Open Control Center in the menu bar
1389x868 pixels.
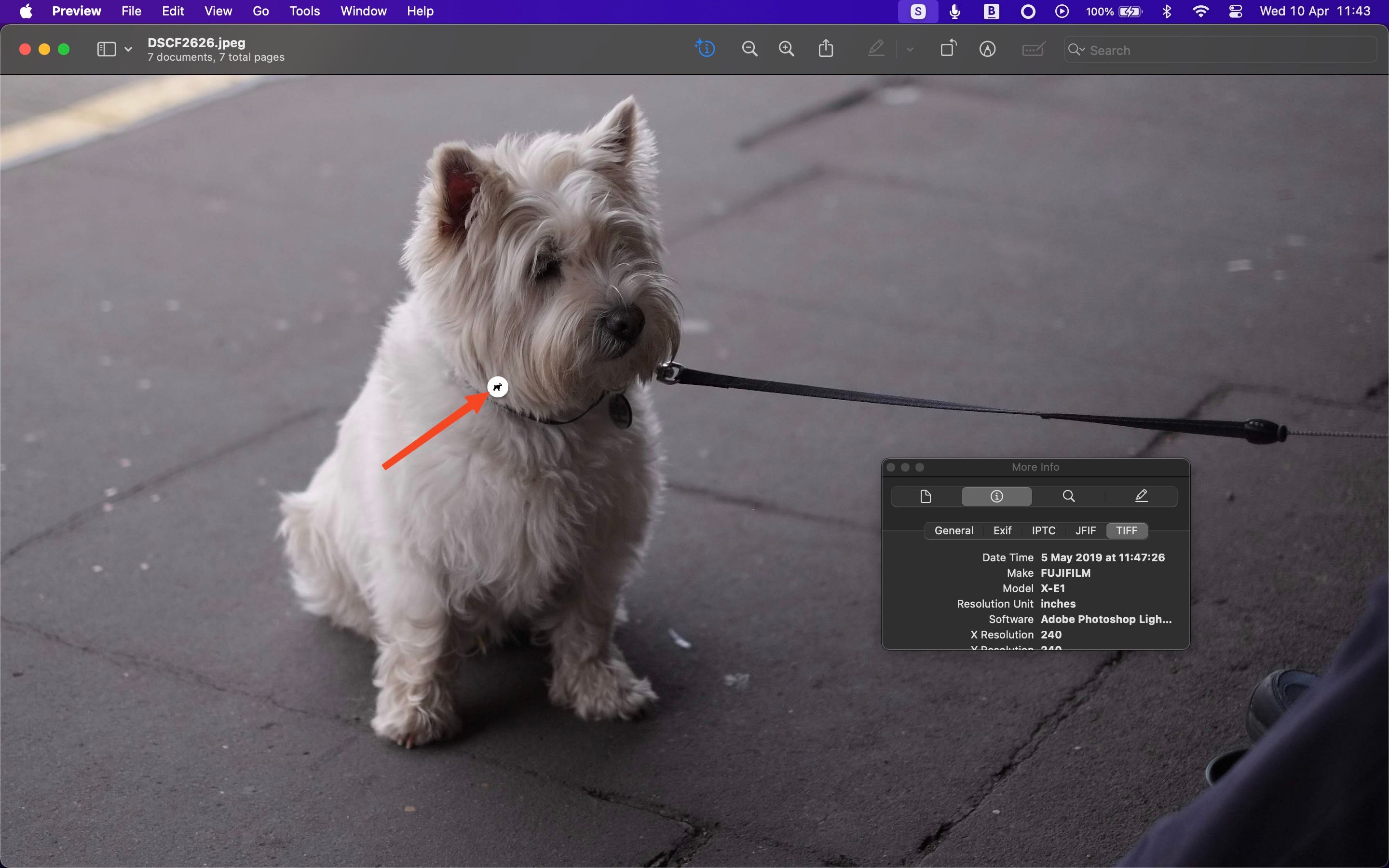pyautogui.click(x=1235, y=12)
